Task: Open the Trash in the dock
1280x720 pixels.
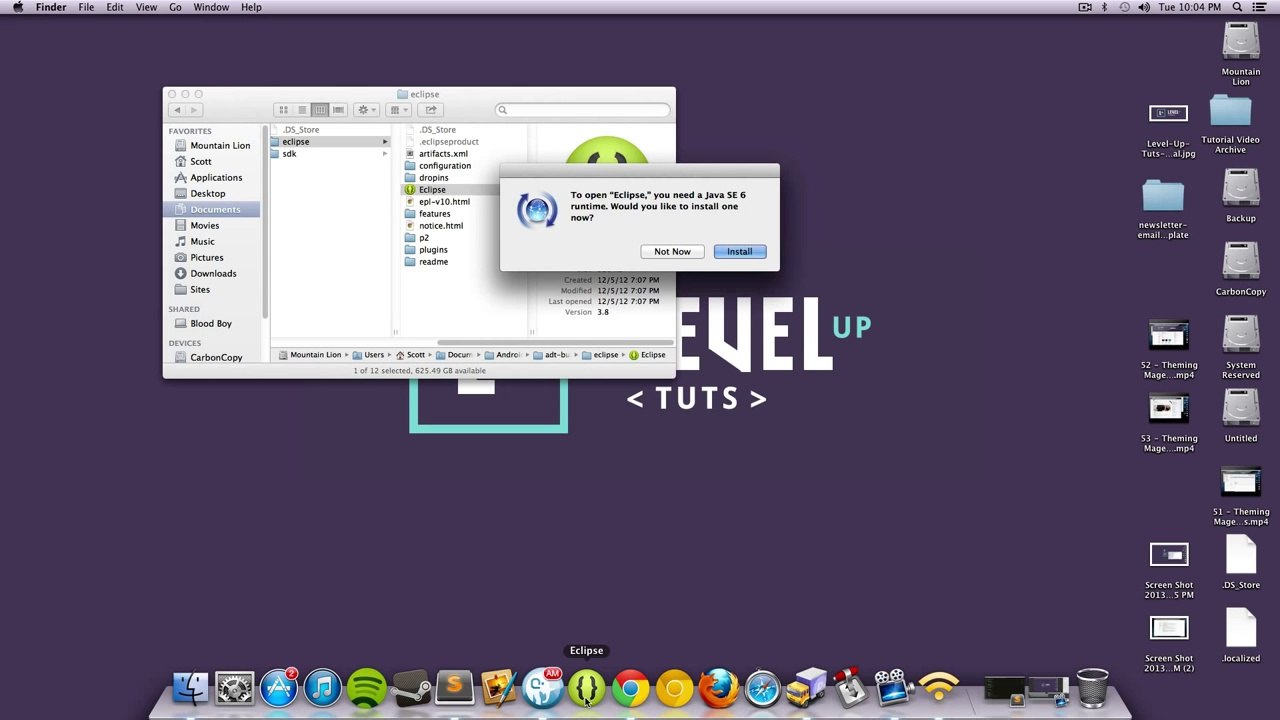Action: tap(1092, 688)
